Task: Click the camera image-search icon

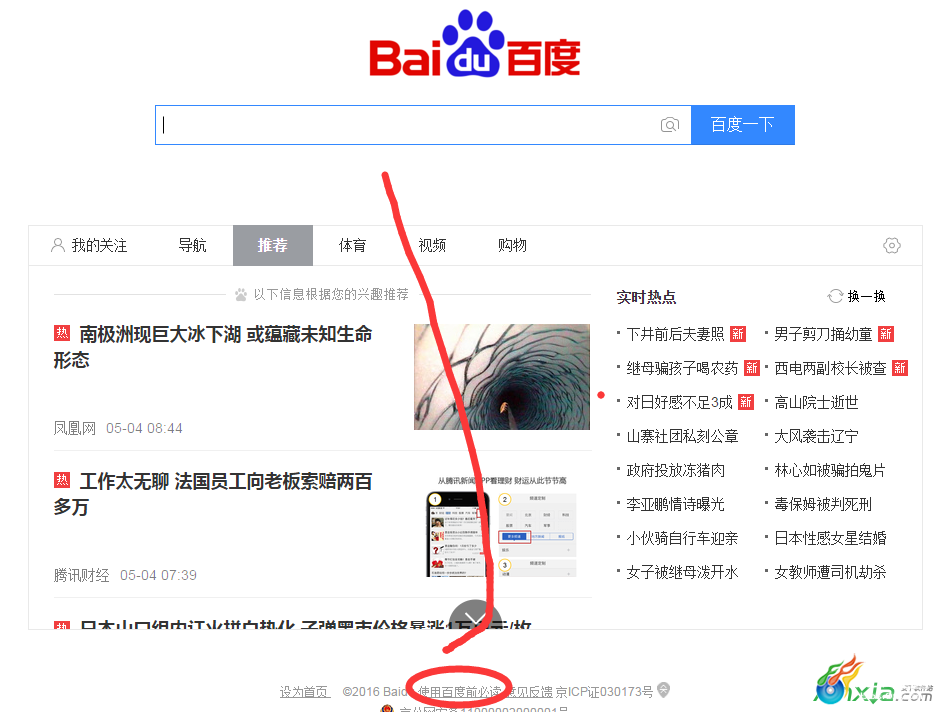Action: [670, 125]
